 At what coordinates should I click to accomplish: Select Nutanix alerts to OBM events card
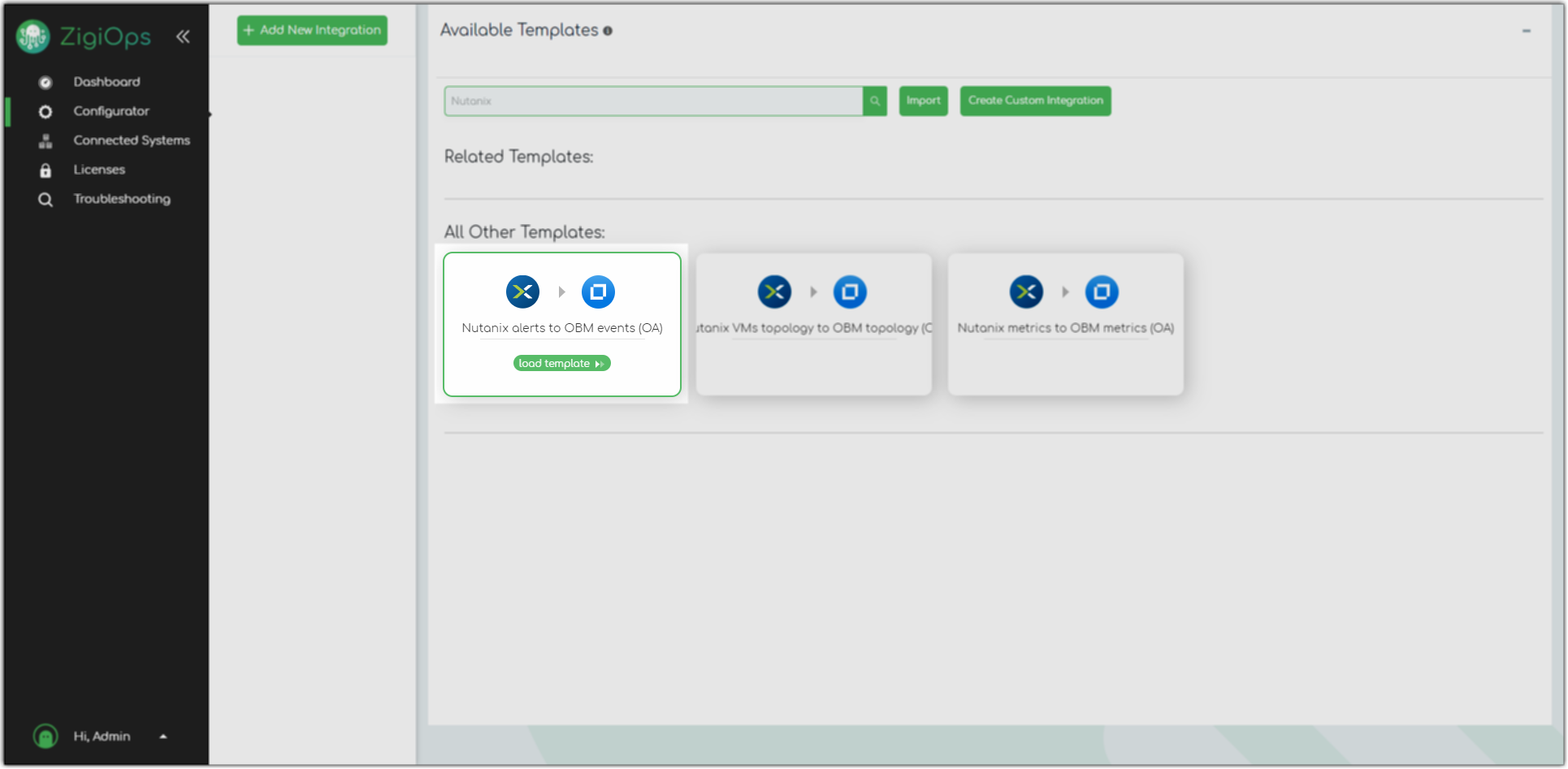pos(562,324)
